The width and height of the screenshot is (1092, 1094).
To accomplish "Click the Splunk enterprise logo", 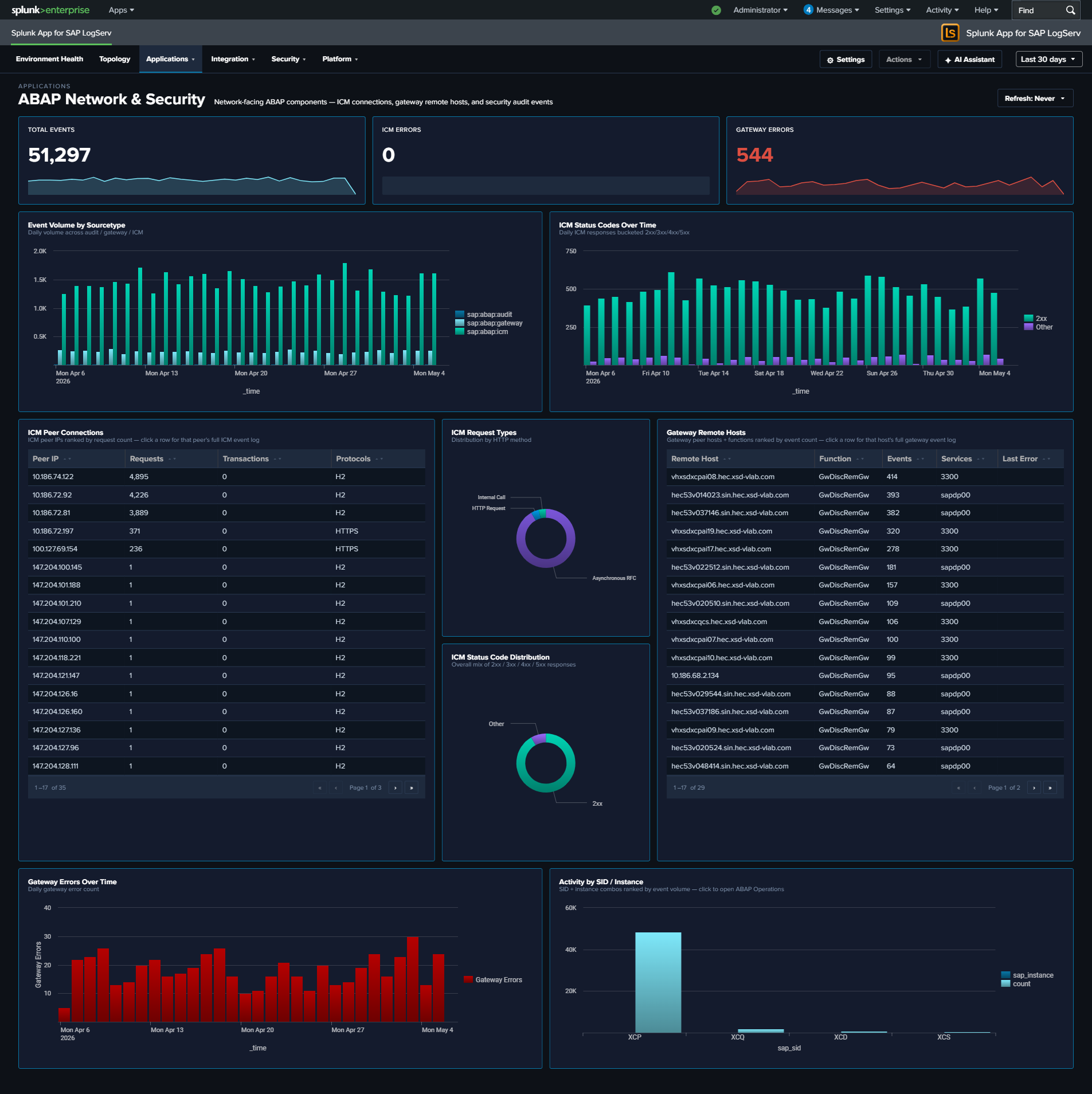I will 50,10.
